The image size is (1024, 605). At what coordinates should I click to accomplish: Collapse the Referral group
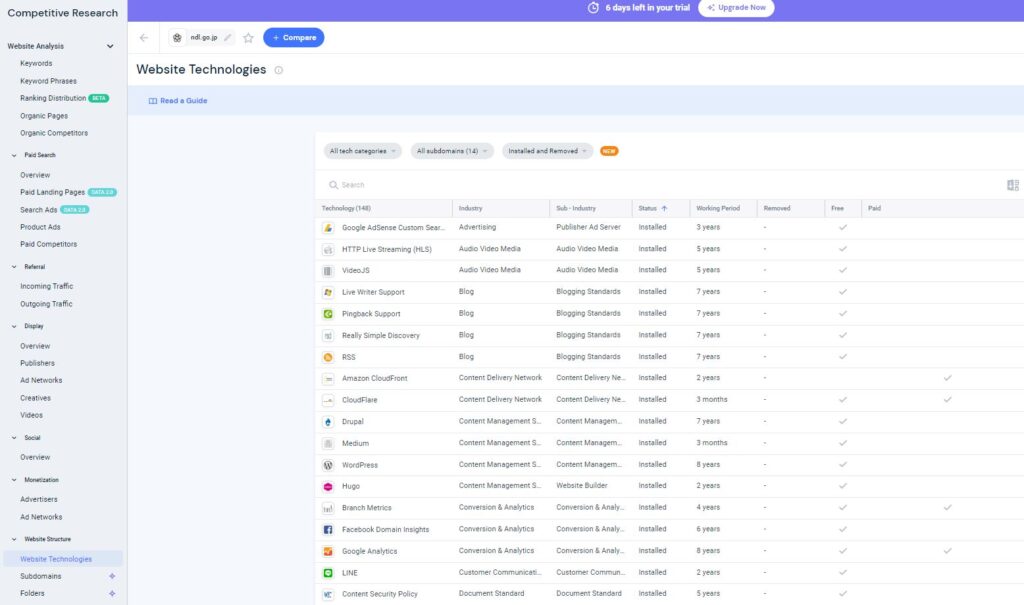tap(14, 267)
